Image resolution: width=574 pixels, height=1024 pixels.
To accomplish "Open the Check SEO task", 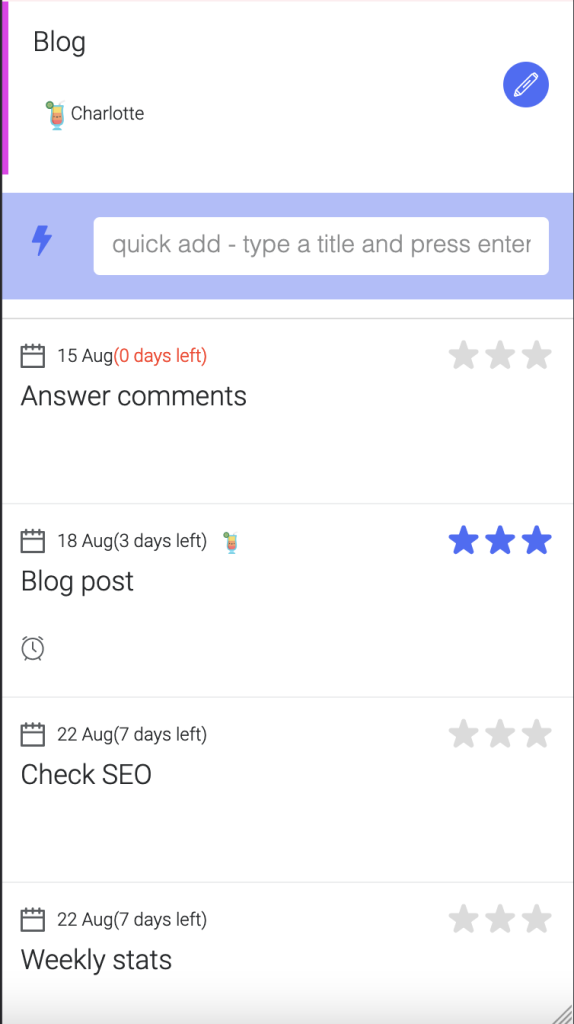I will click(86, 775).
